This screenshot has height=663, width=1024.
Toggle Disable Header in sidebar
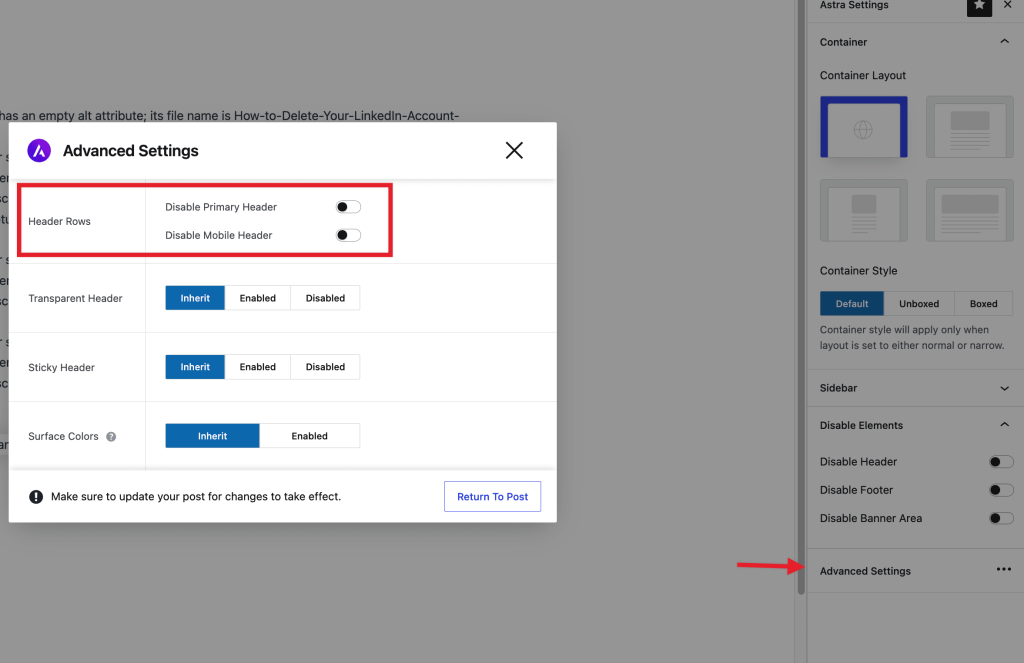pyautogui.click(x=1001, y=462)
